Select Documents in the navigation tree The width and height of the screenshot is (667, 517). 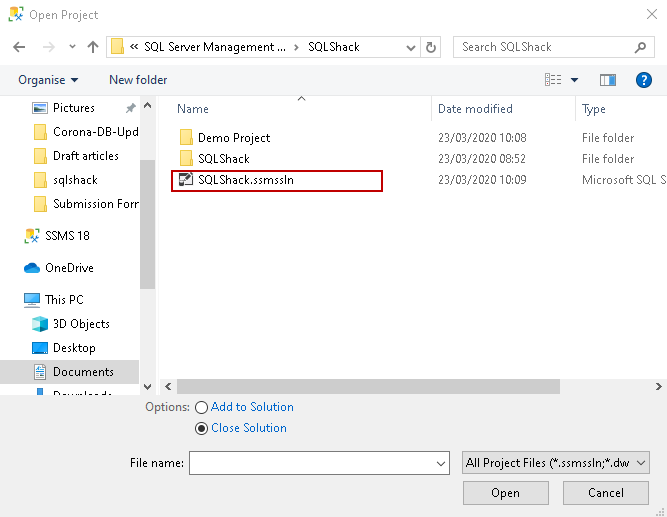point(83,372)
